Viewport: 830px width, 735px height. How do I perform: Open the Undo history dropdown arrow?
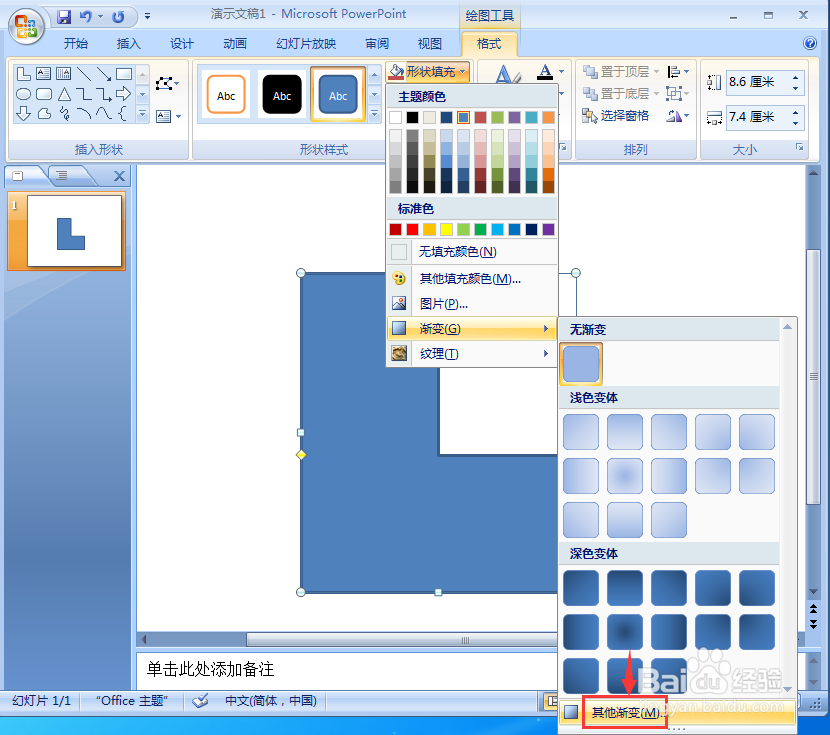101,17
